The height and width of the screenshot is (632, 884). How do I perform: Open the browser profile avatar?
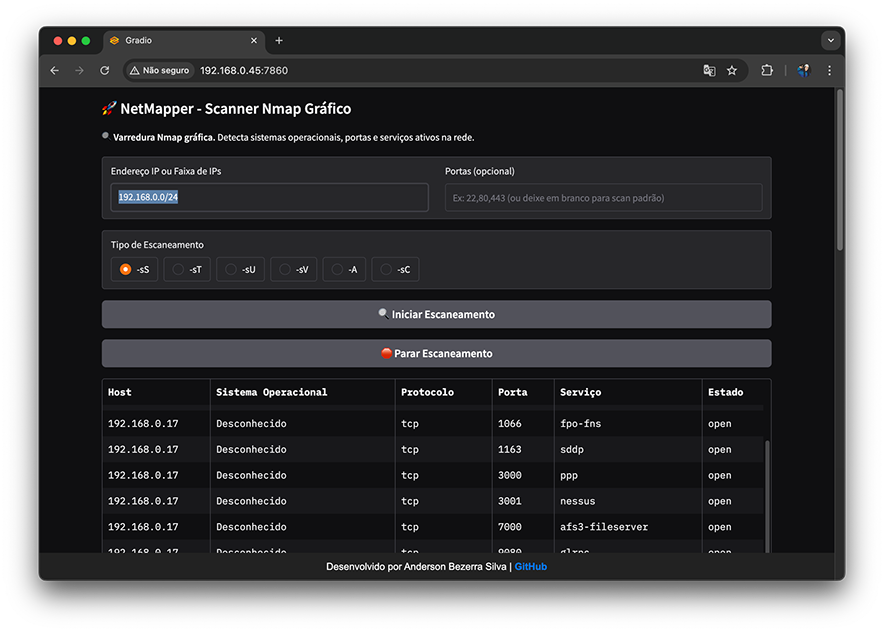point(804,70)
